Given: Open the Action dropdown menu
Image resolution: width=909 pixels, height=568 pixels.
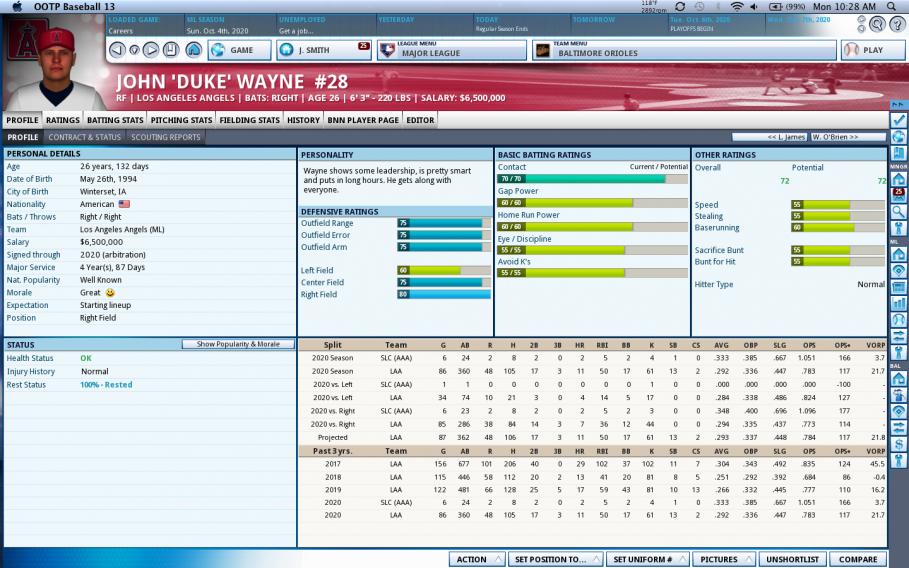Looking at the screenshot, I should [475, 559].
